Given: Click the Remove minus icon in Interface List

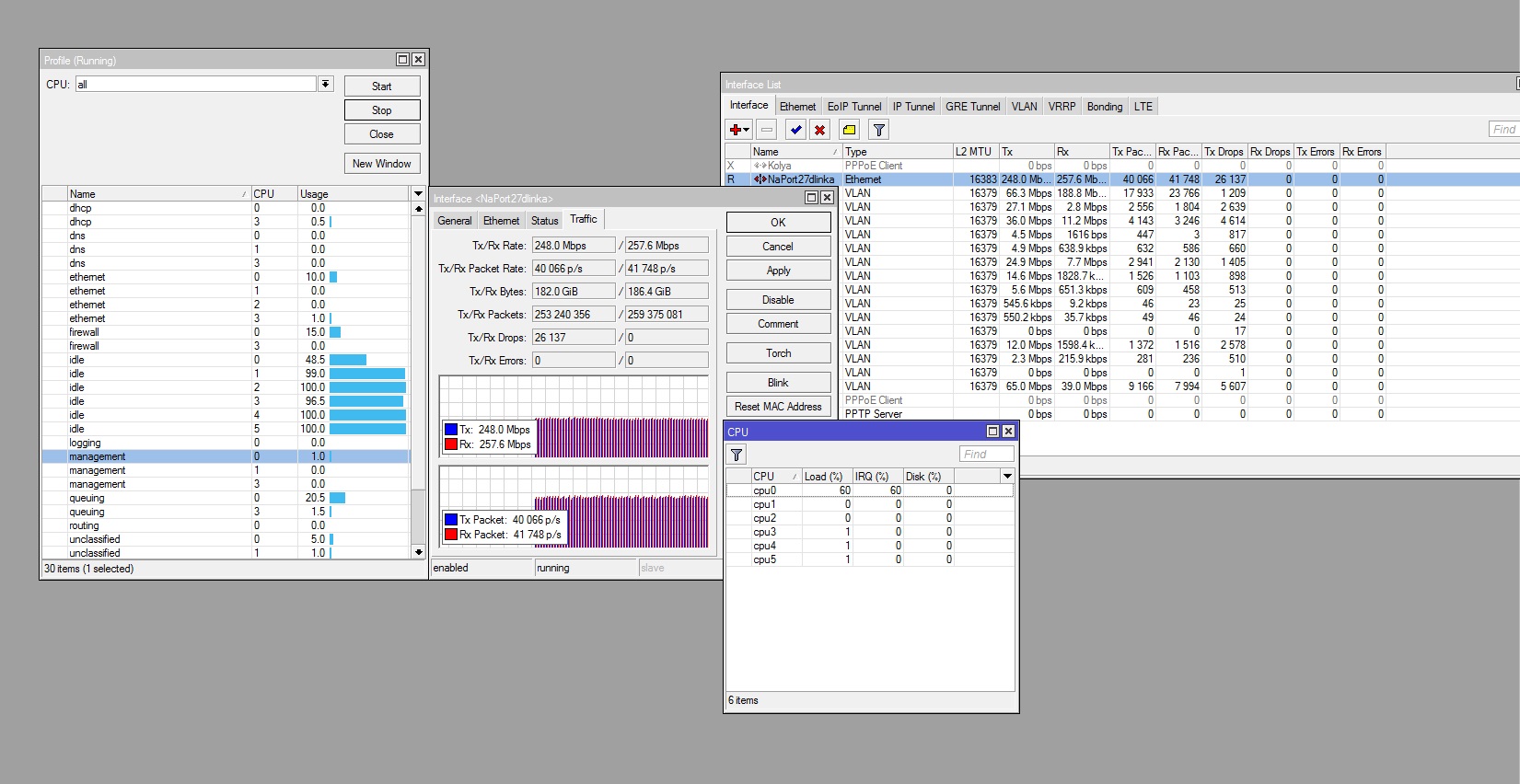Looking at the screenshot, I should click(767, 130).
